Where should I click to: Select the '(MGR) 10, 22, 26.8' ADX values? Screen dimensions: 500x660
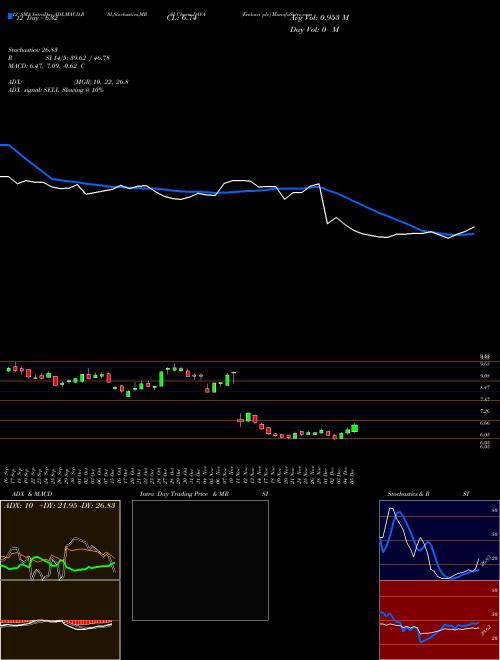[x=101, y=82]
